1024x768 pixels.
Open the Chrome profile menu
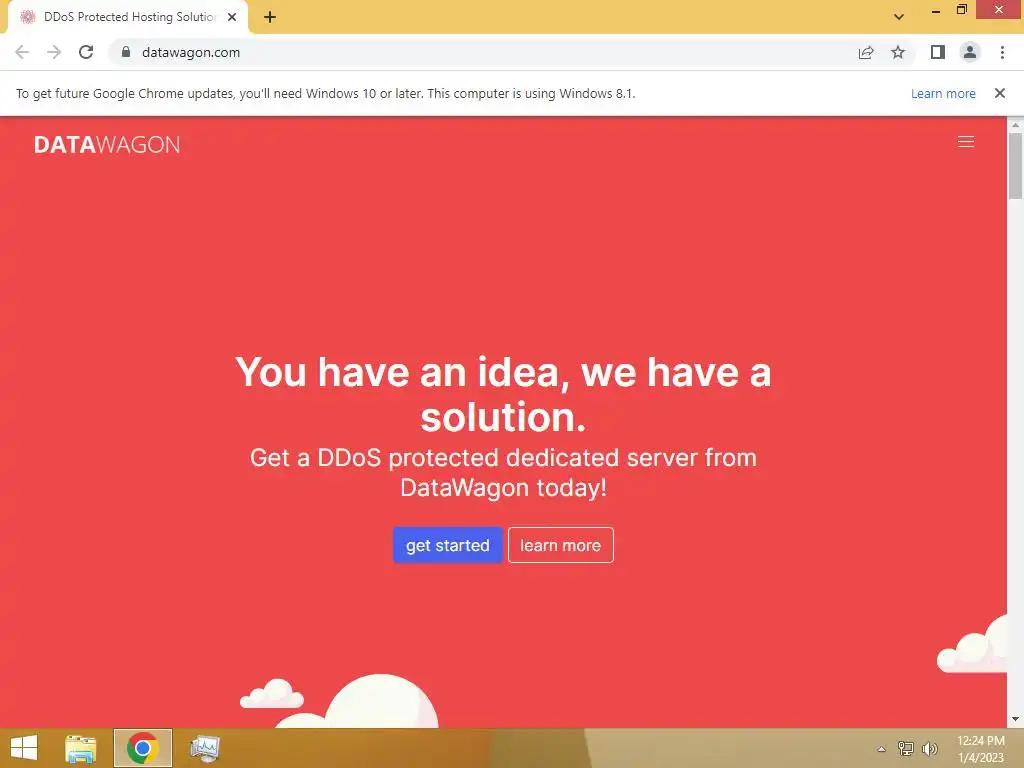970,52
